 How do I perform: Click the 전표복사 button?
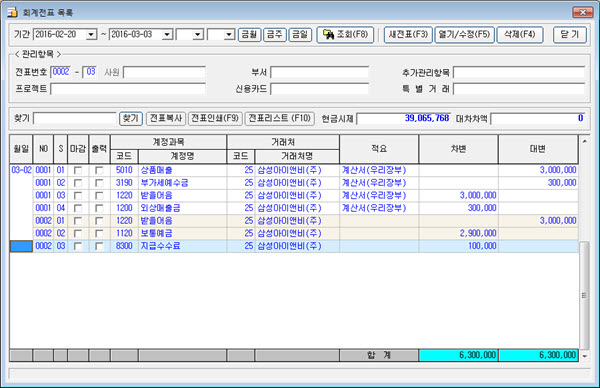click(x=166, y=119)
